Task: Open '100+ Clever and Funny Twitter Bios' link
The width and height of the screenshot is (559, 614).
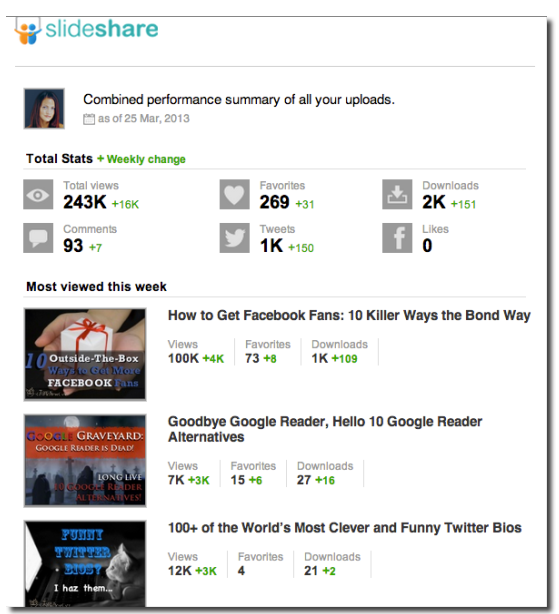Action: coord(344,528)
